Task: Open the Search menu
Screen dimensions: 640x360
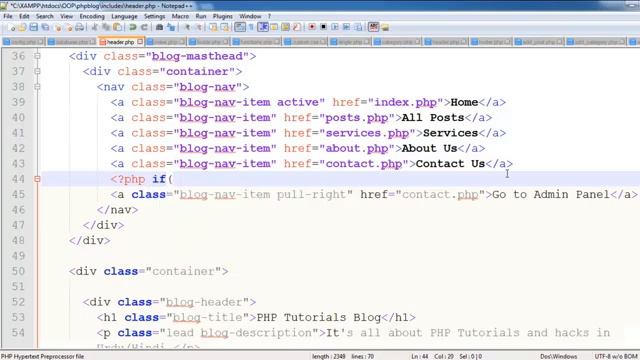Action: pyautogui.click(x=44, y=16)
